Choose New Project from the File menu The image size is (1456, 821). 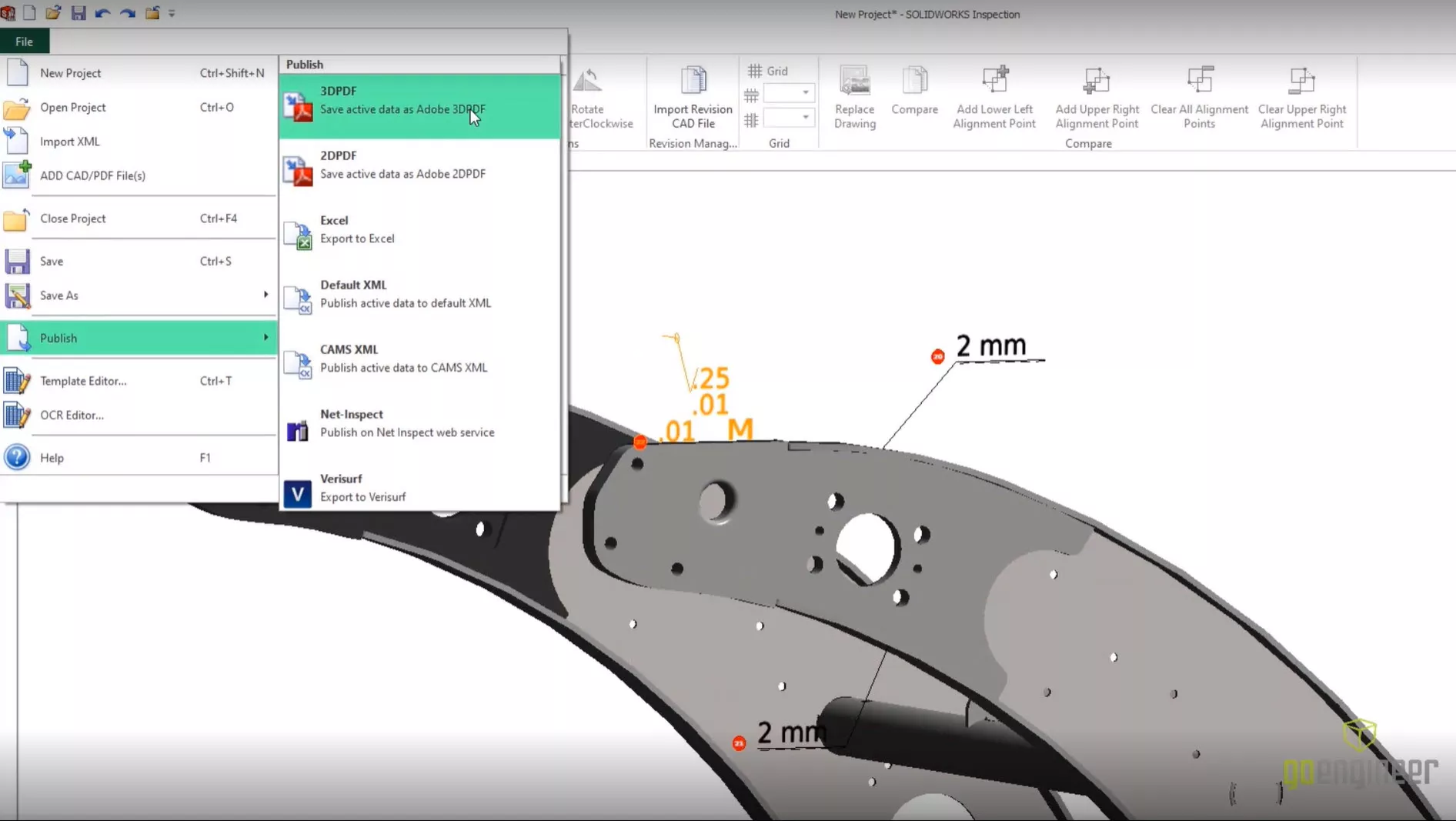tap(139, 73)
